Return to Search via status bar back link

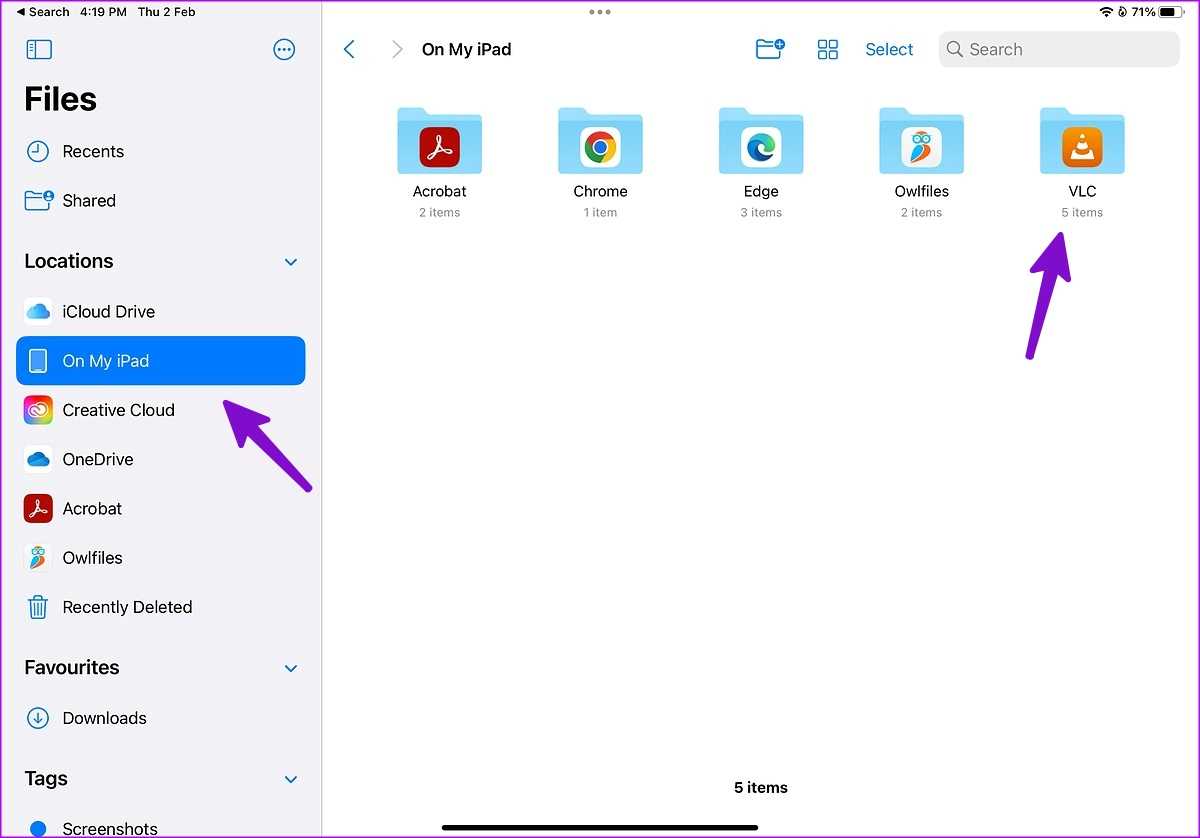[43, 12]
